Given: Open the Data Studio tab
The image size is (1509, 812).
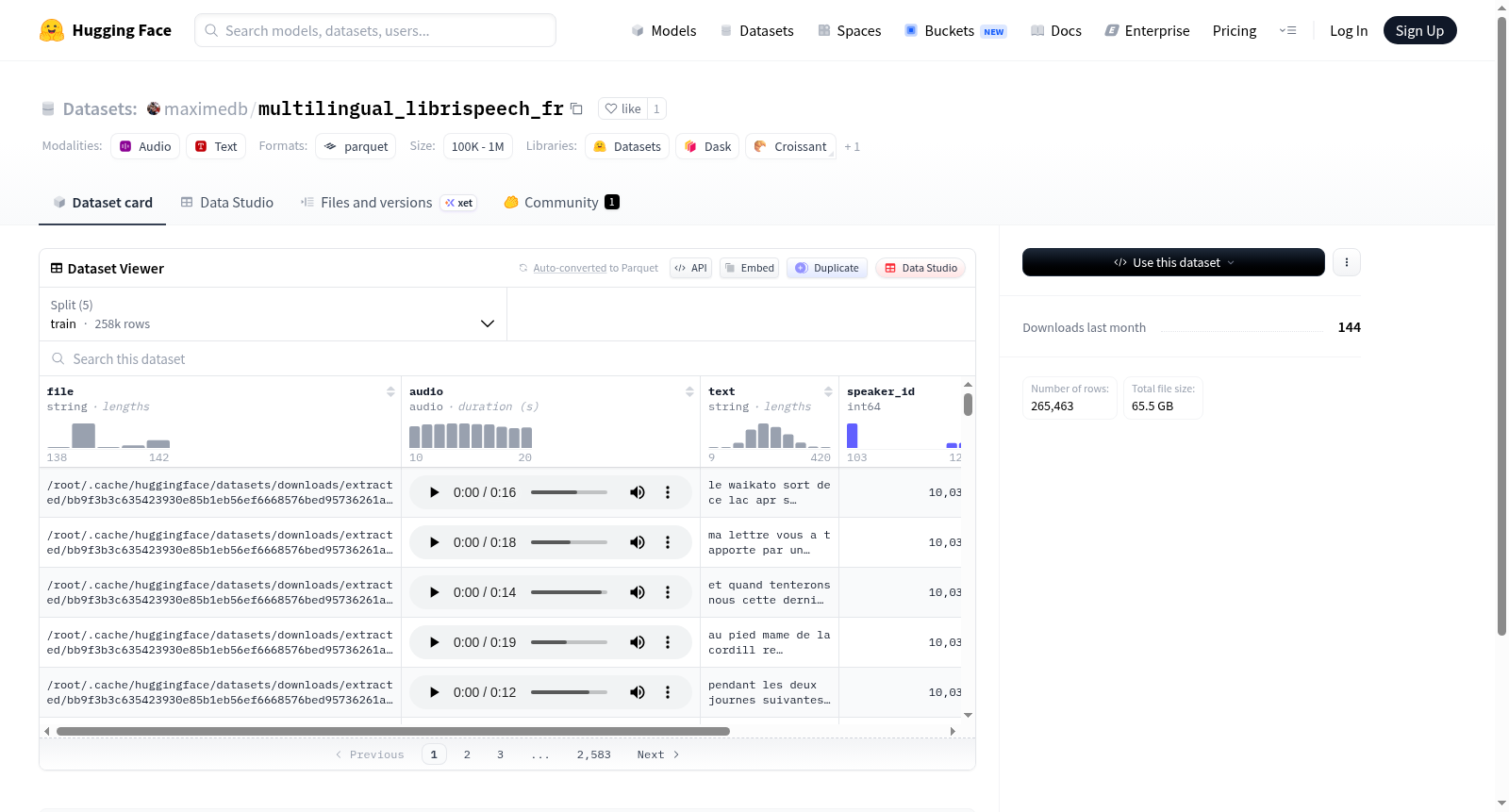Looking at the screenshot, I should [227, 202].
